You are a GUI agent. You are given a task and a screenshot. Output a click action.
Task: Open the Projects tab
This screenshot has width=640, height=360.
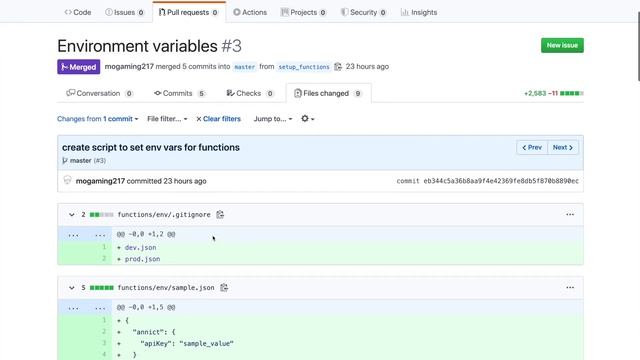[303, 12]
